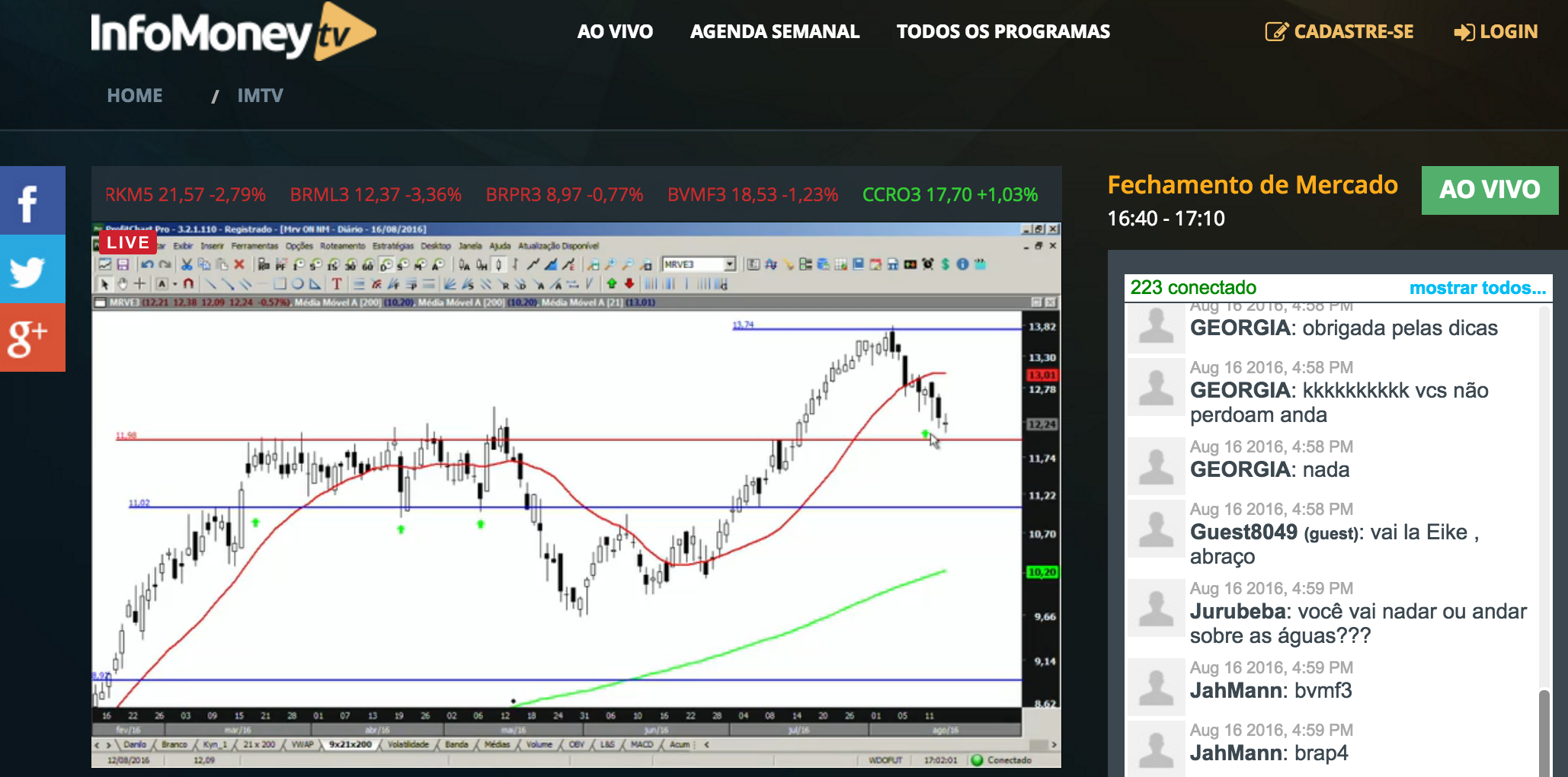Switch to the VWAP chart tab
Viewport: 1568px width, 777px height.
click(302, 744)
